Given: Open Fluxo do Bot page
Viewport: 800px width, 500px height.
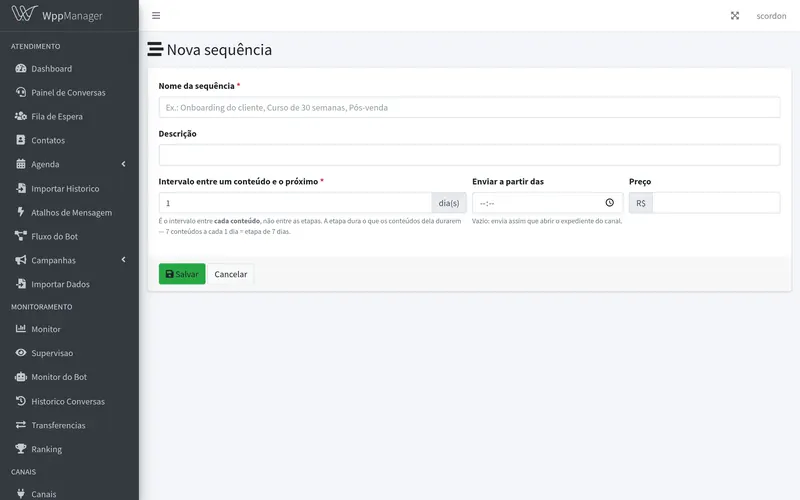Looking at the screenshot, I should point(69,236).
